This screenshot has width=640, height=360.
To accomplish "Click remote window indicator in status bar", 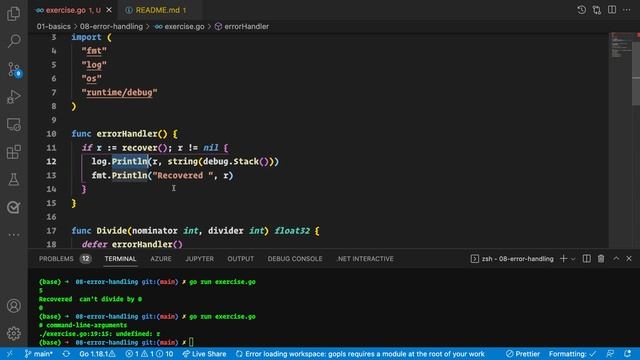I will tap(9, 354).
